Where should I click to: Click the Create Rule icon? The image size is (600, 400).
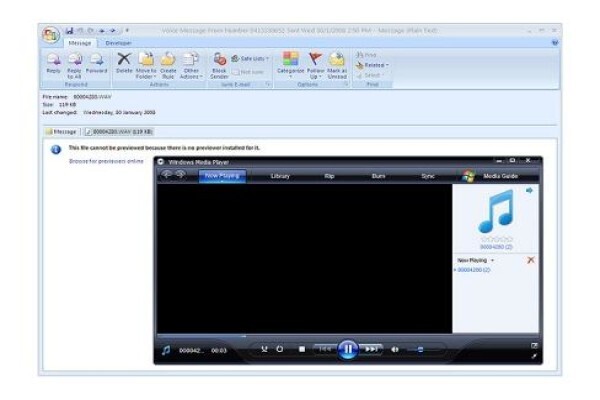tap(168, 65)
